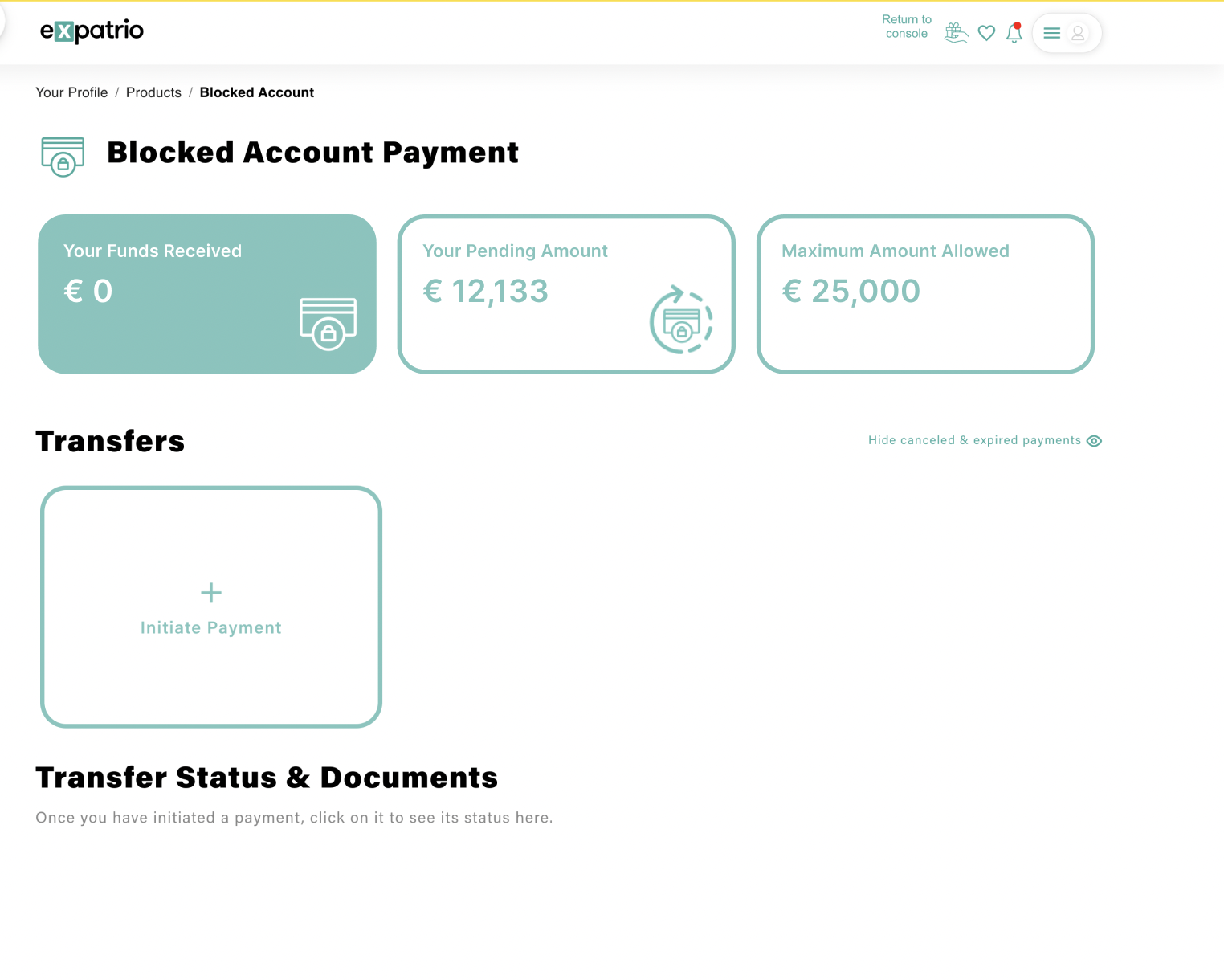Toggle eye icon for canceled payments

[x=1094, y=441]
